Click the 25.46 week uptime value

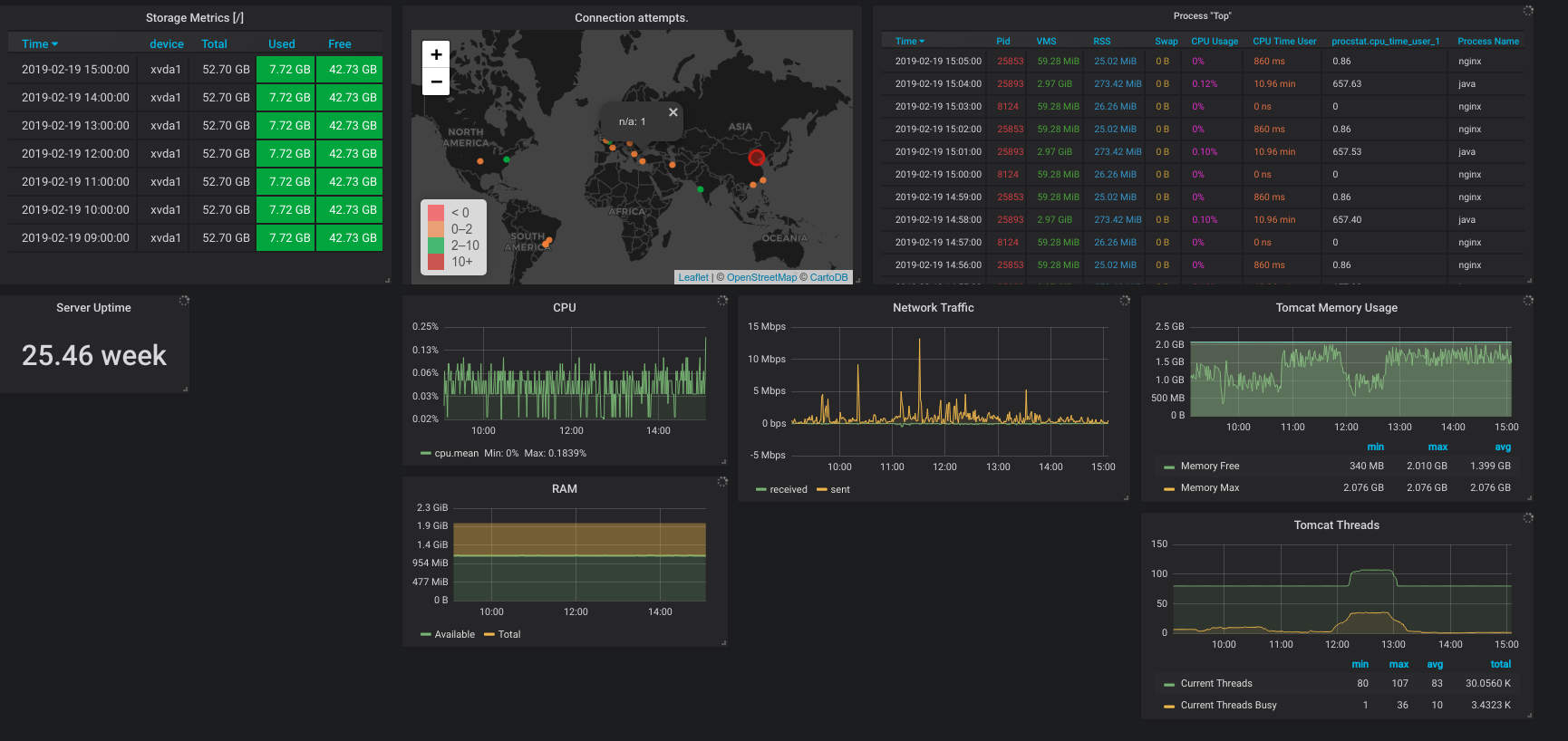[x=94, y=355]
